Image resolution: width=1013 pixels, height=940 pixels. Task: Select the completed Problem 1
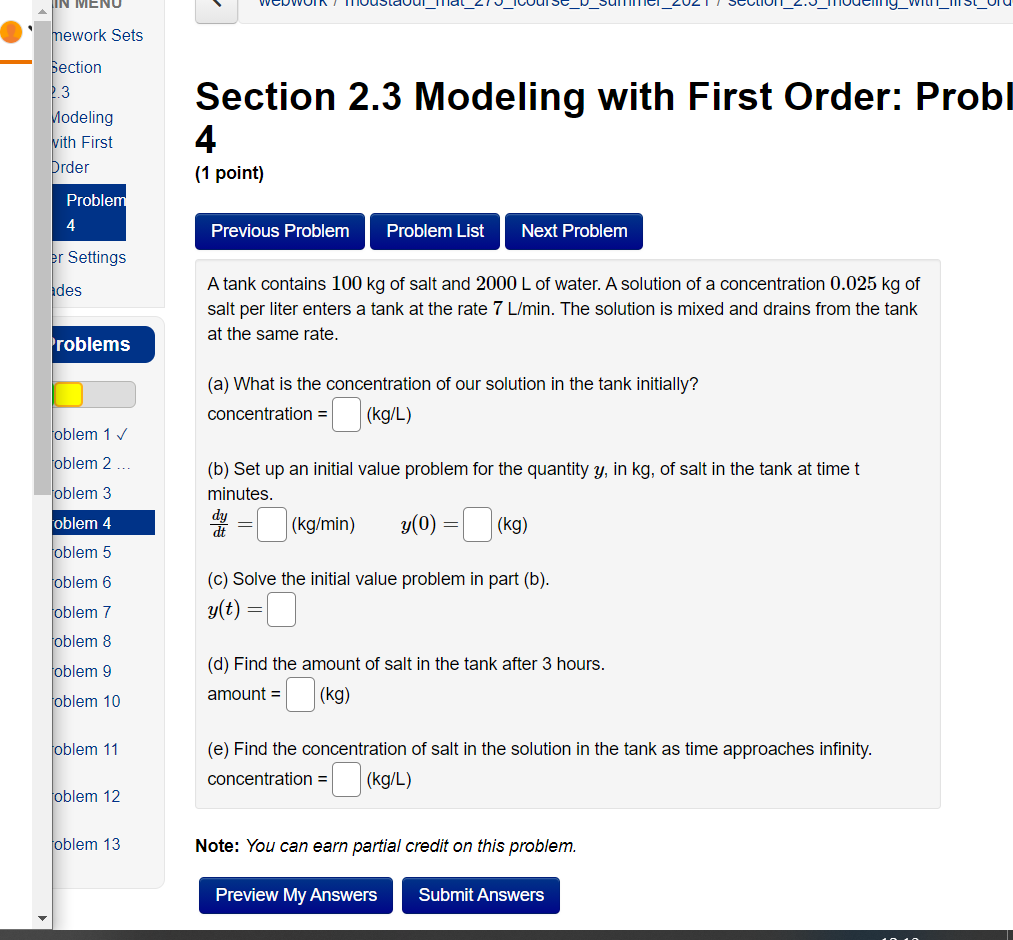pyautogui.click(x=80, y=434)
